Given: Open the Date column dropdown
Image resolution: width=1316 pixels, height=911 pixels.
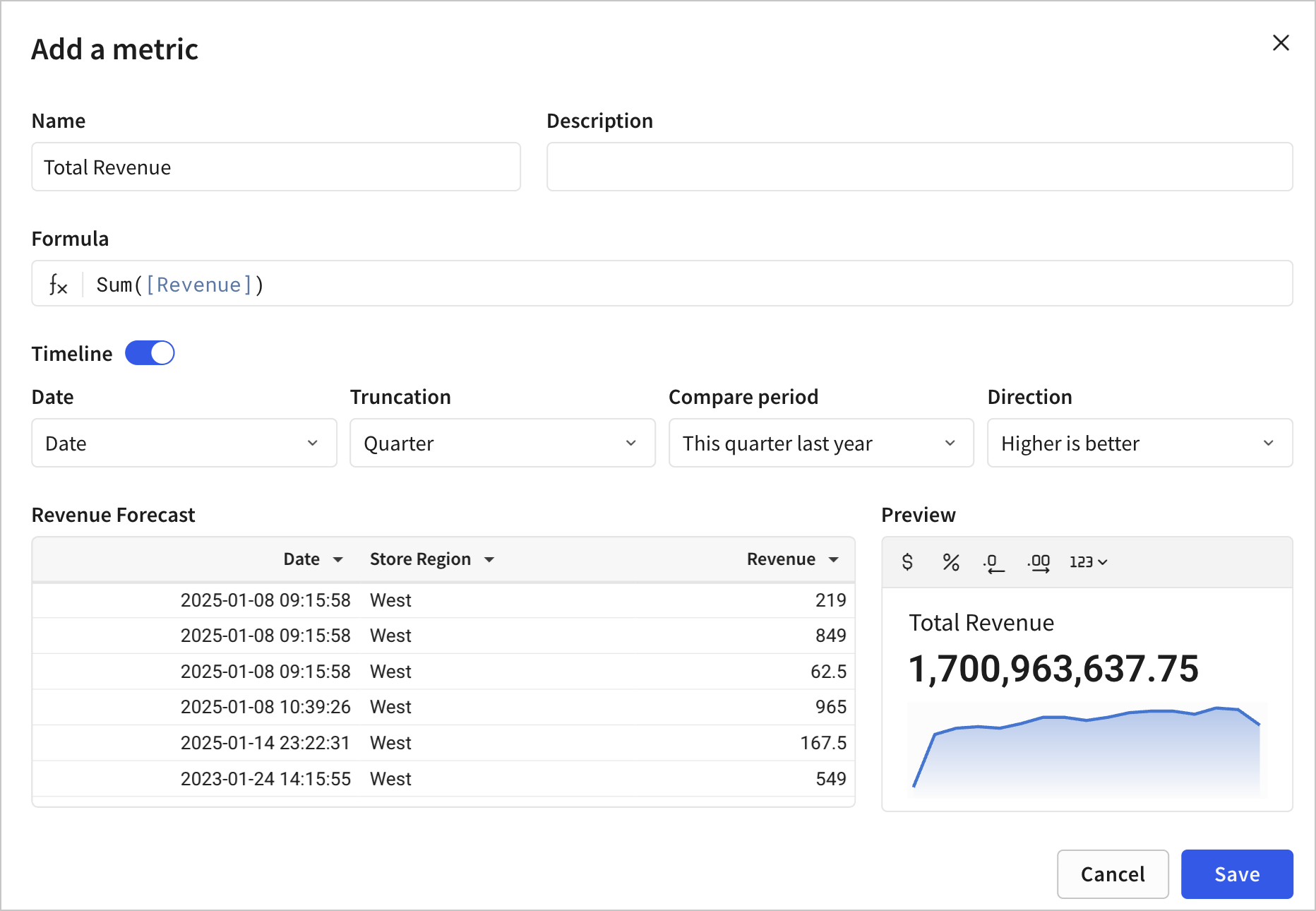Looking at the screenshot, I should pyautogui.click(x=184, y=443).
